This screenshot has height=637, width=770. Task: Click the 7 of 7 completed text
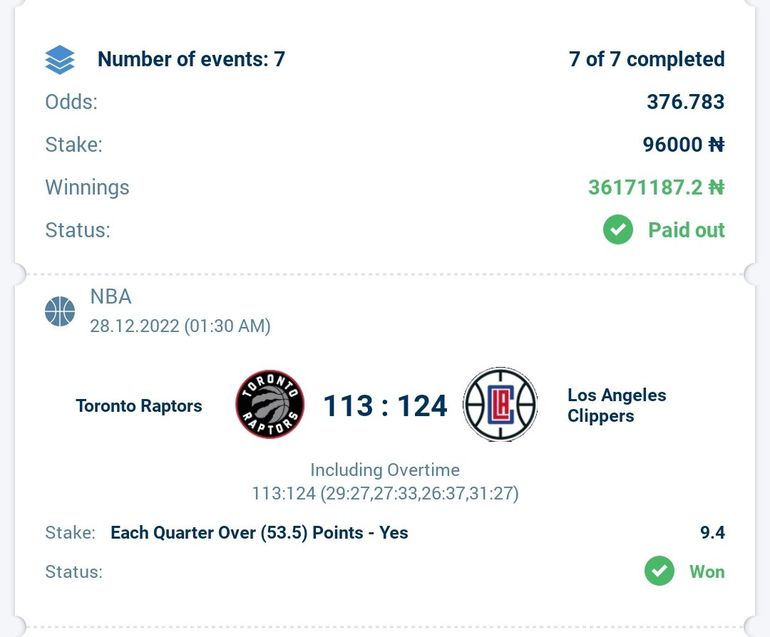[x=646, y=60]
